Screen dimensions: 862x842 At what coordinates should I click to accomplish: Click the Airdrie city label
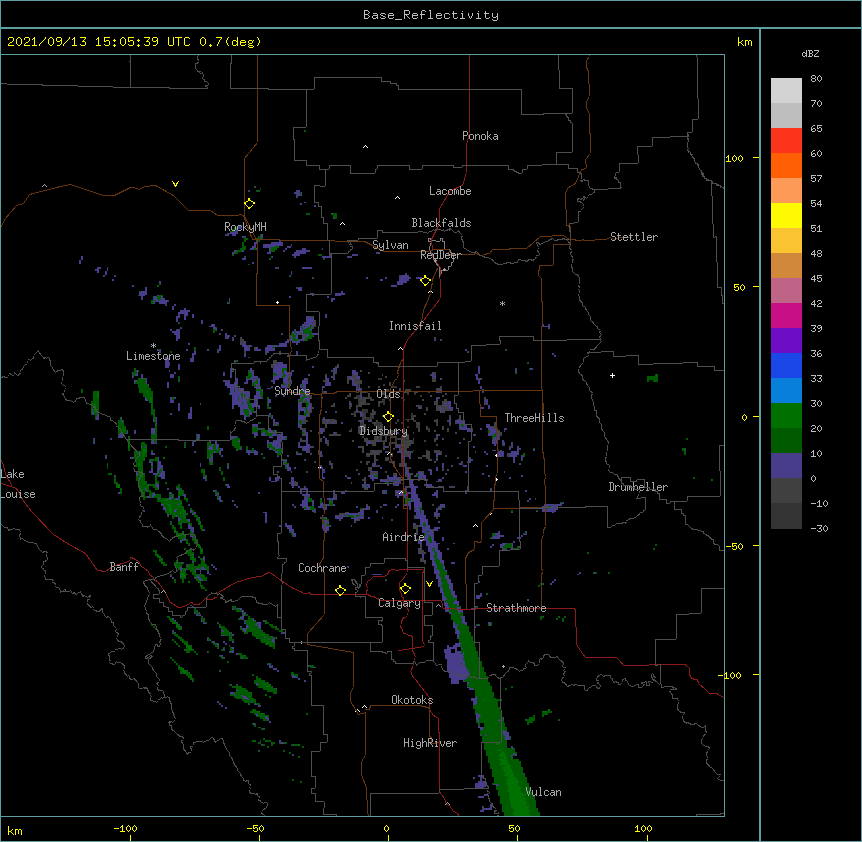click(x=404, y=537)
